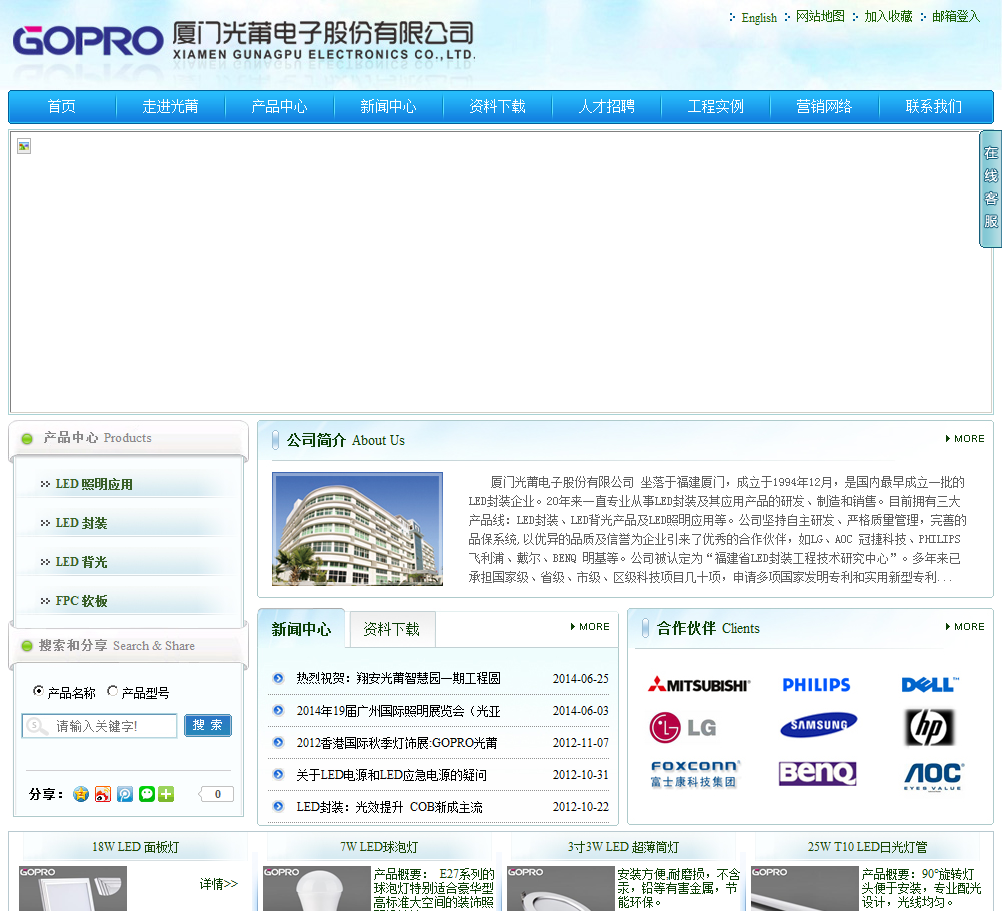The height and width of the screenshot is (911, 1002).
Task: Open the 18W LED panel light thumbnail
Action: tap(73, 889)
